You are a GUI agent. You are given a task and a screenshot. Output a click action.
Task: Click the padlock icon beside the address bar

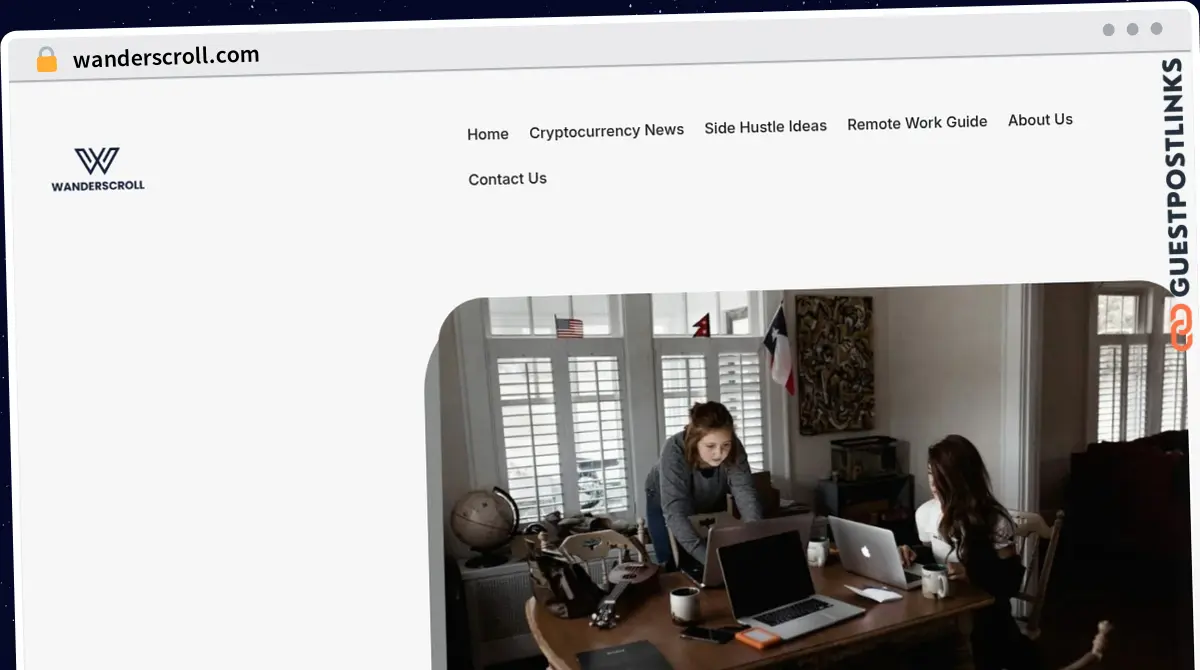(45, 58)
